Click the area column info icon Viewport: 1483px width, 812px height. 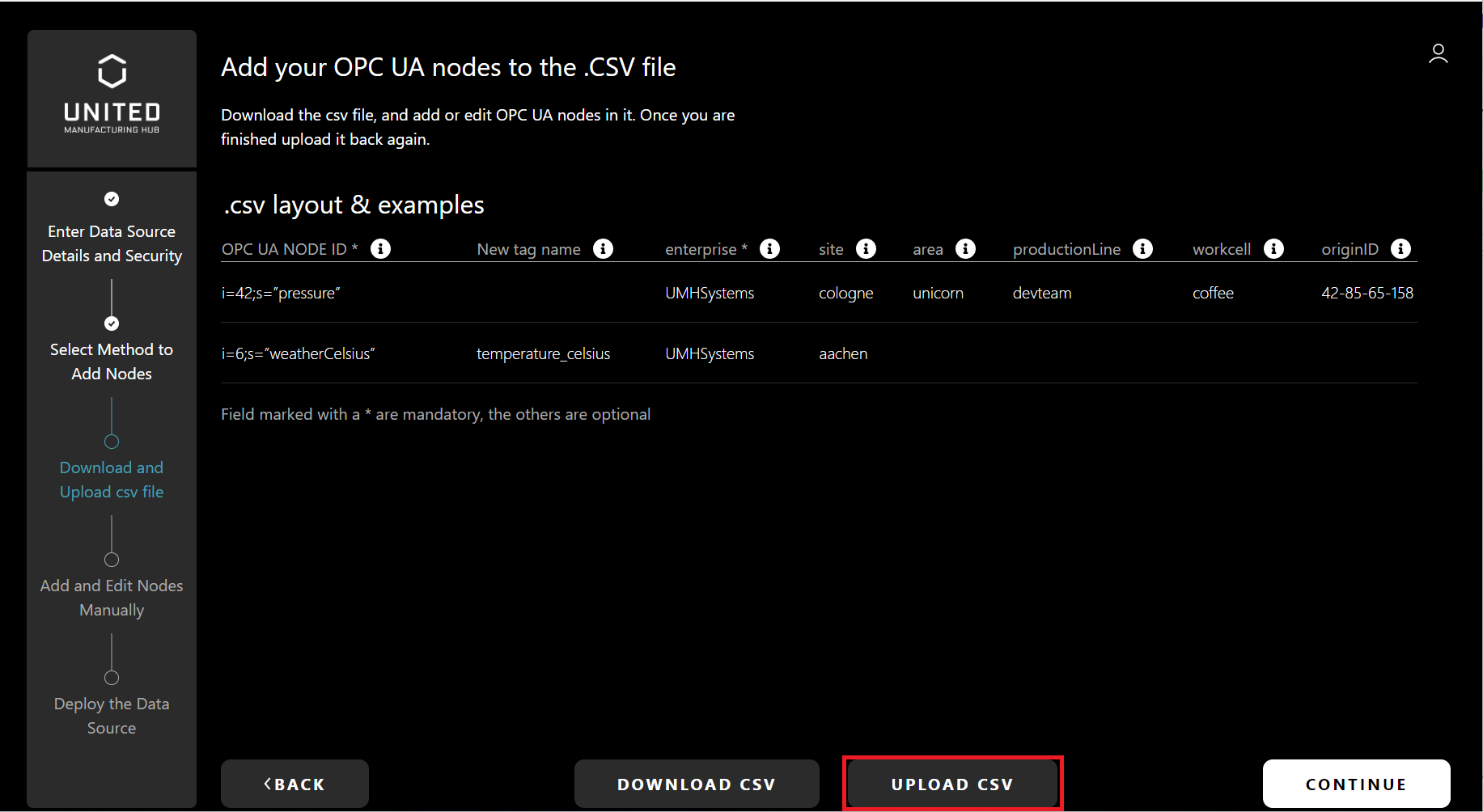tap(965, 249)
